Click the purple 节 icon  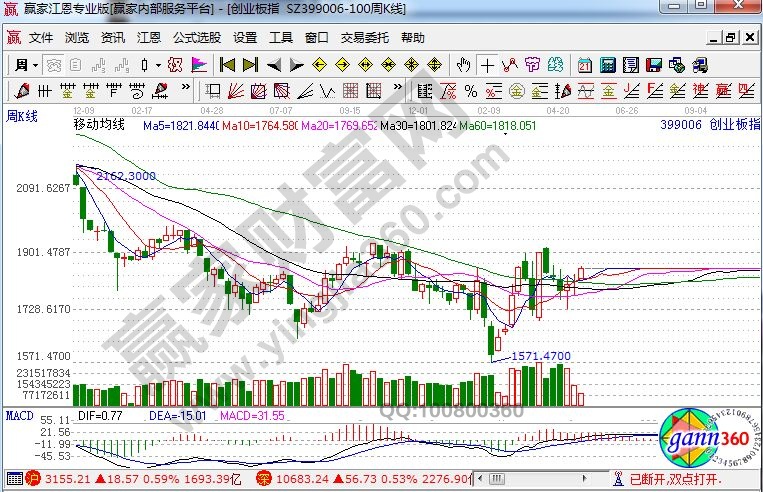[x=533, y=65]
